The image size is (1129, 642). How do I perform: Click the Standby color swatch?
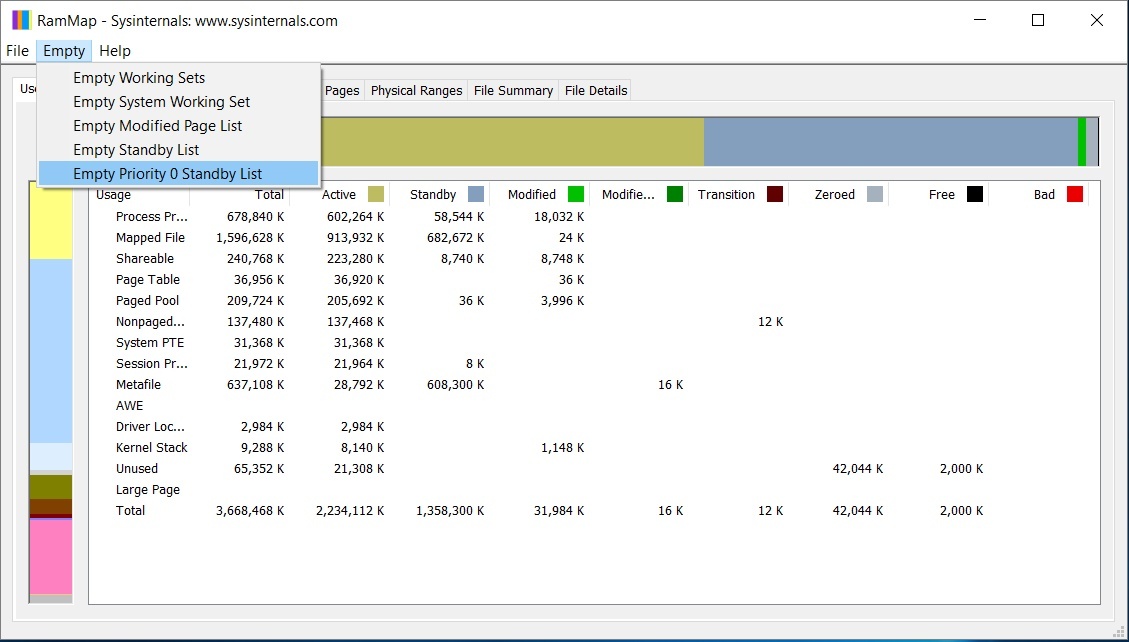(x=476, y=194)
